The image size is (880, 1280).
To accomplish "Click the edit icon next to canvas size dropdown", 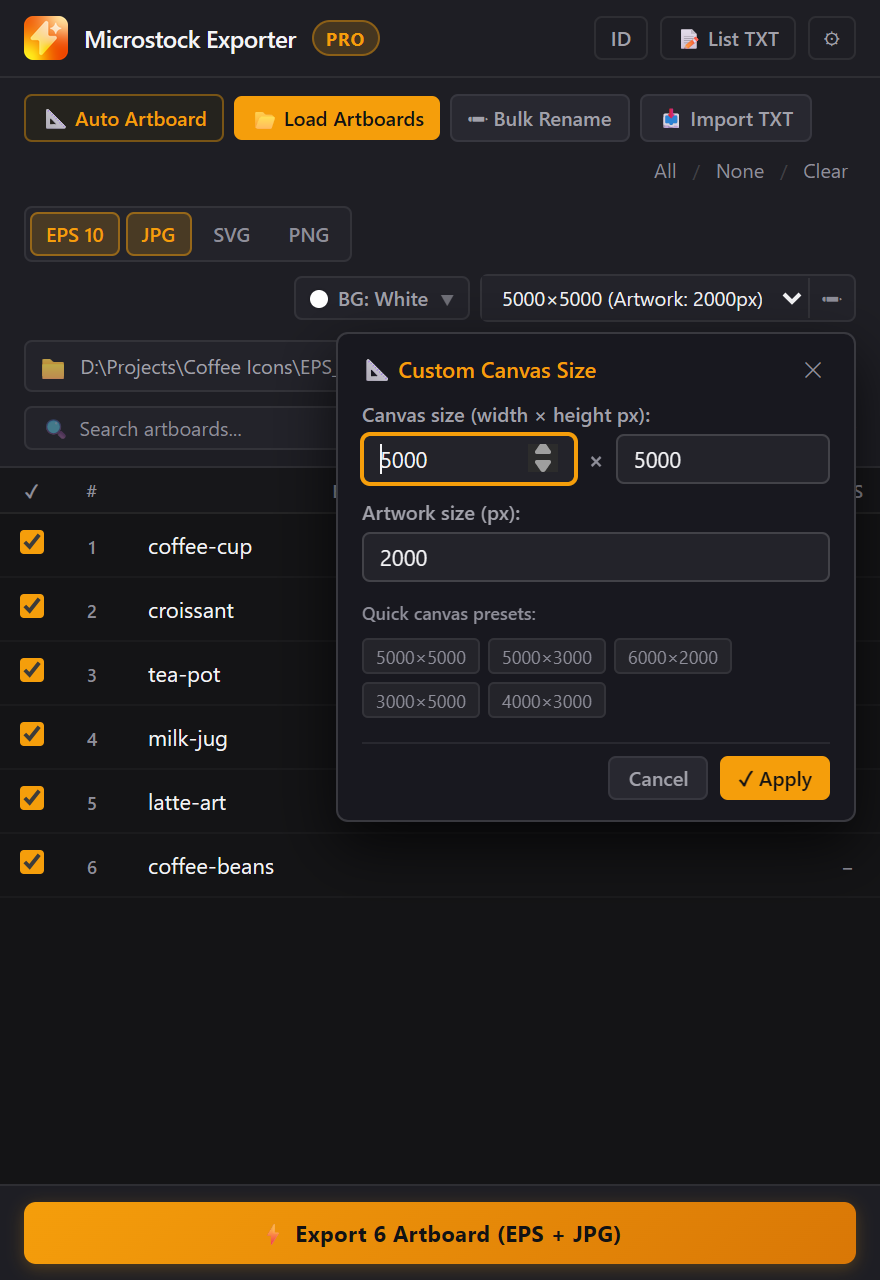I will [x=832, y=298].
